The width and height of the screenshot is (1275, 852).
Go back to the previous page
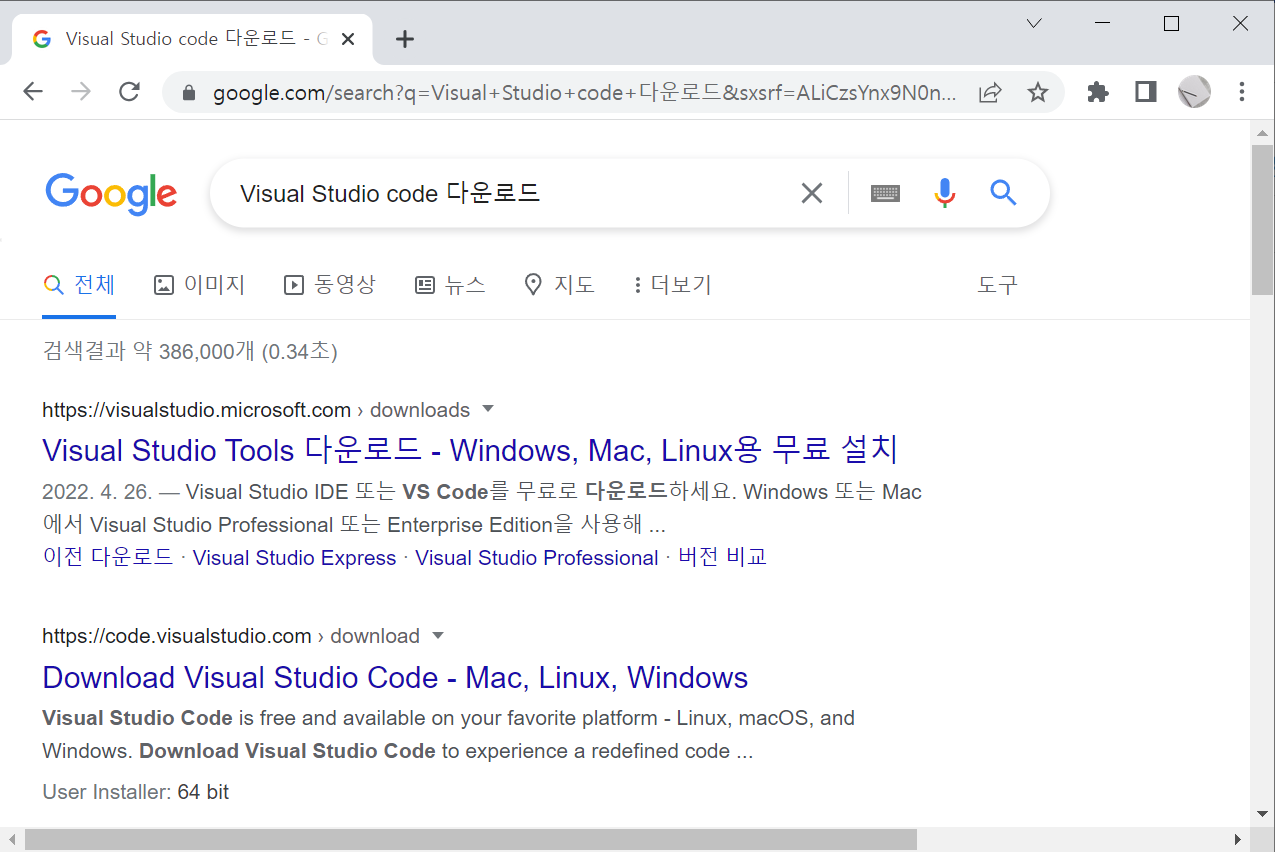tap(33, 92)
